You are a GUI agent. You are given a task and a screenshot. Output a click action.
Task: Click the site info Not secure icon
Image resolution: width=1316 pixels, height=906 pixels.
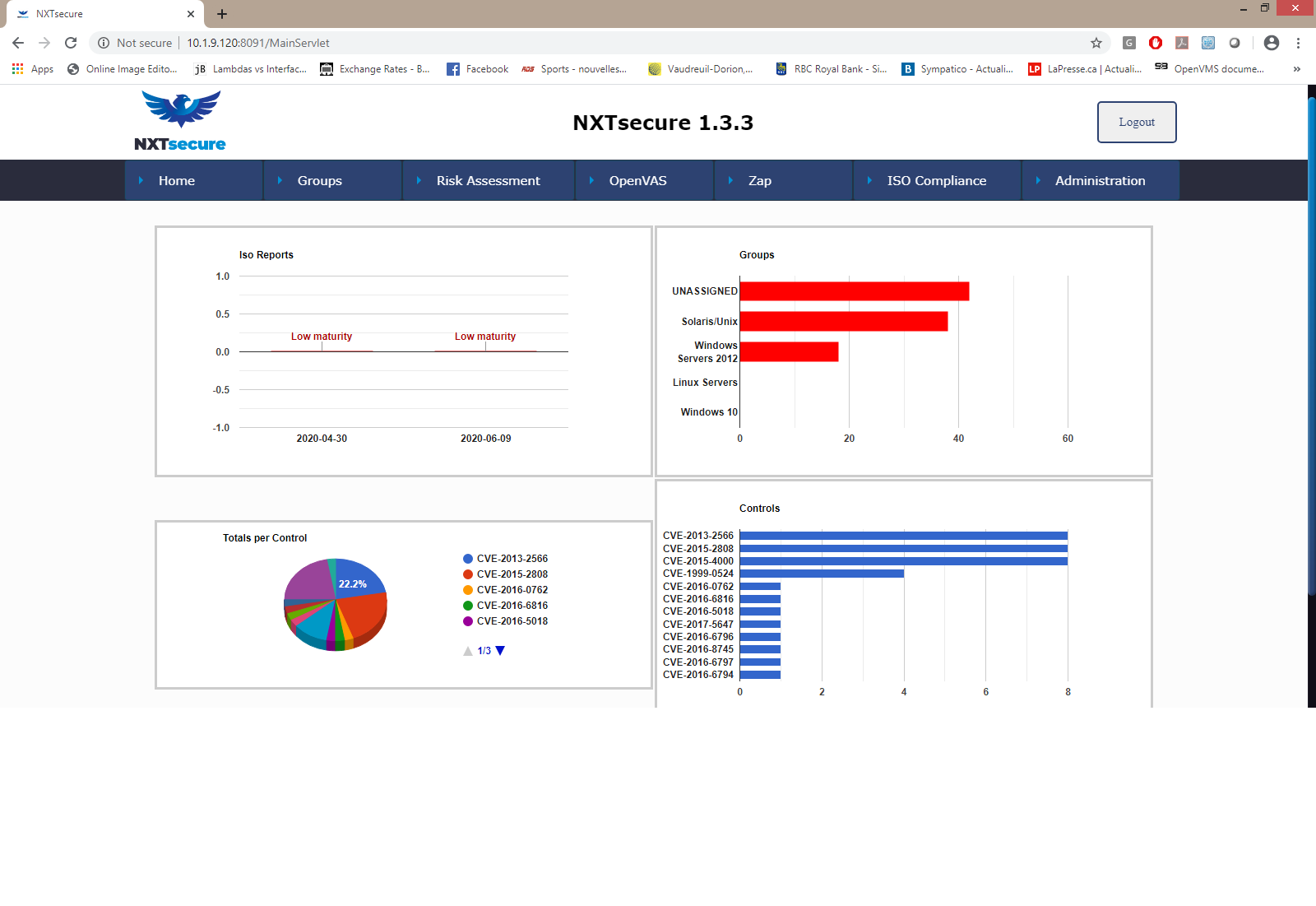coord(104,43)
